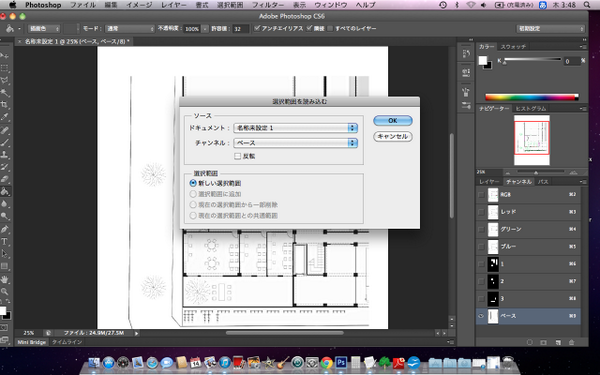Show the グリーン channel visibility

point(481,229)
